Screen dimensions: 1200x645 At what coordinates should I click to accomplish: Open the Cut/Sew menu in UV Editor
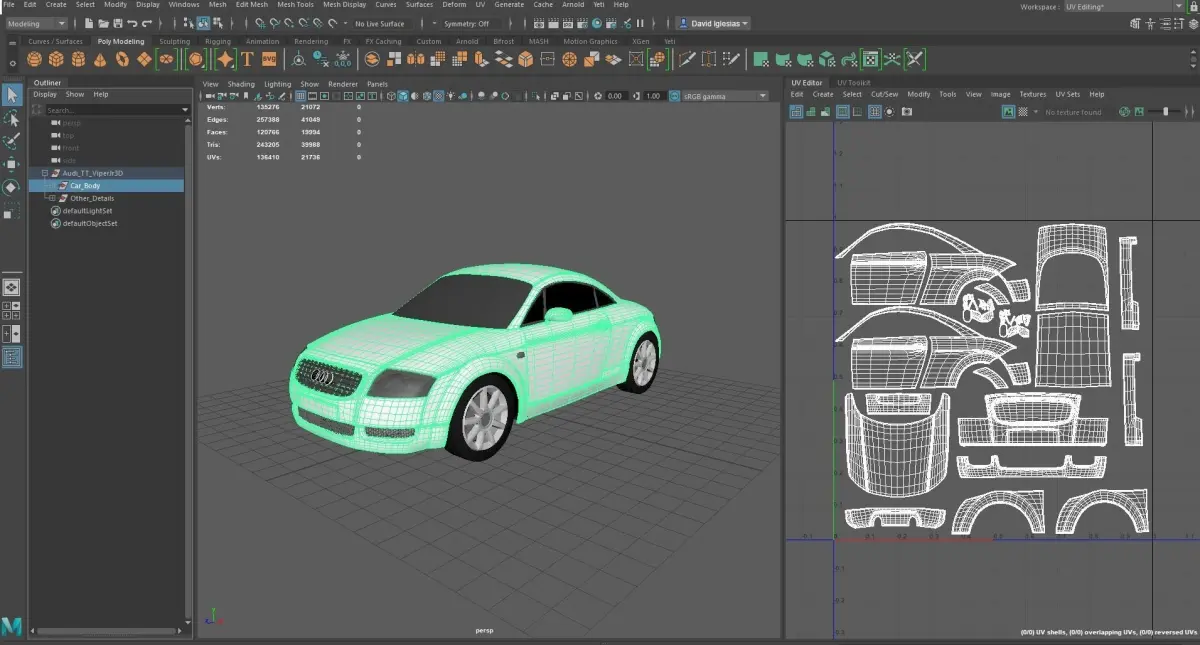click(884, 94)
